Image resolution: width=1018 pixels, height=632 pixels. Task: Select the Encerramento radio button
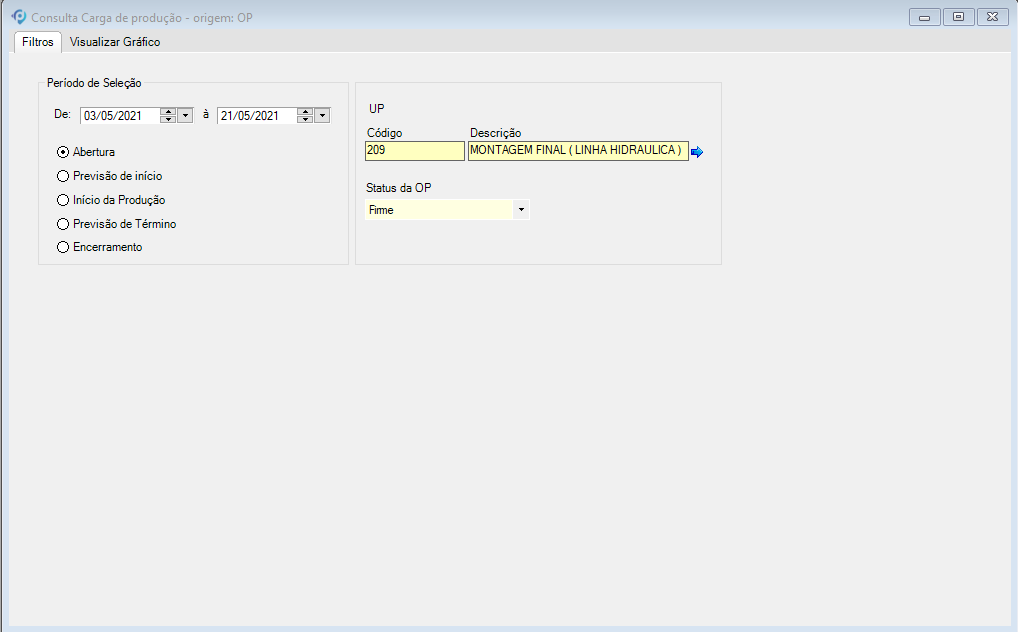63,247
